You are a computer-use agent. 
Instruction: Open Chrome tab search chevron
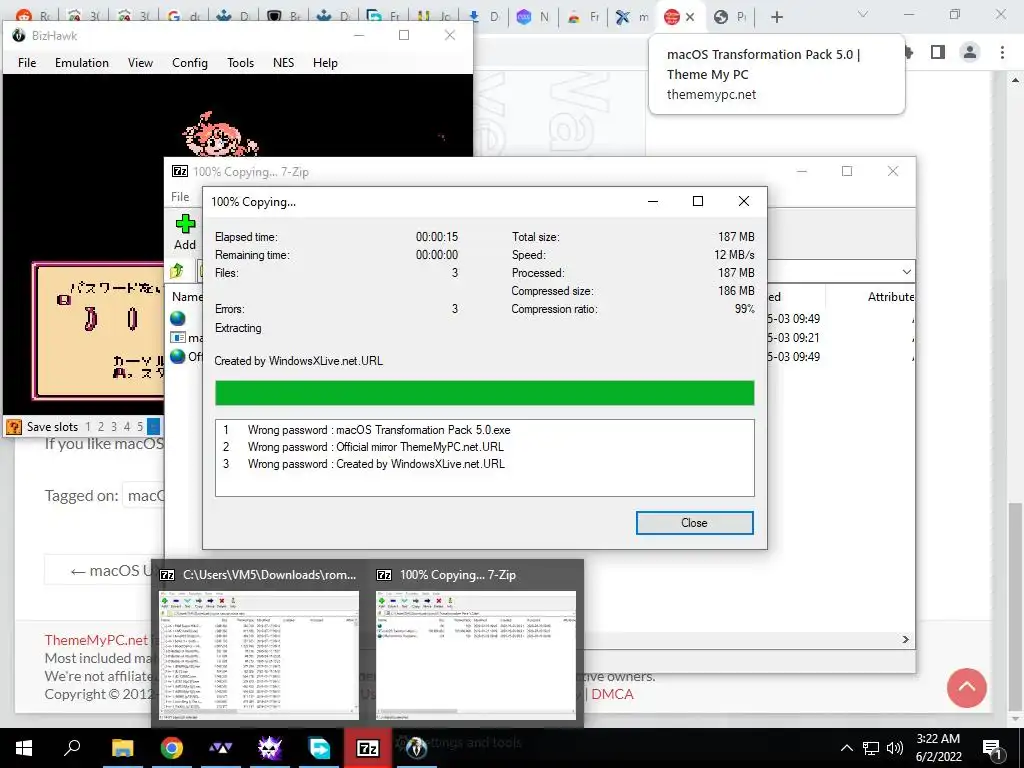863,14
